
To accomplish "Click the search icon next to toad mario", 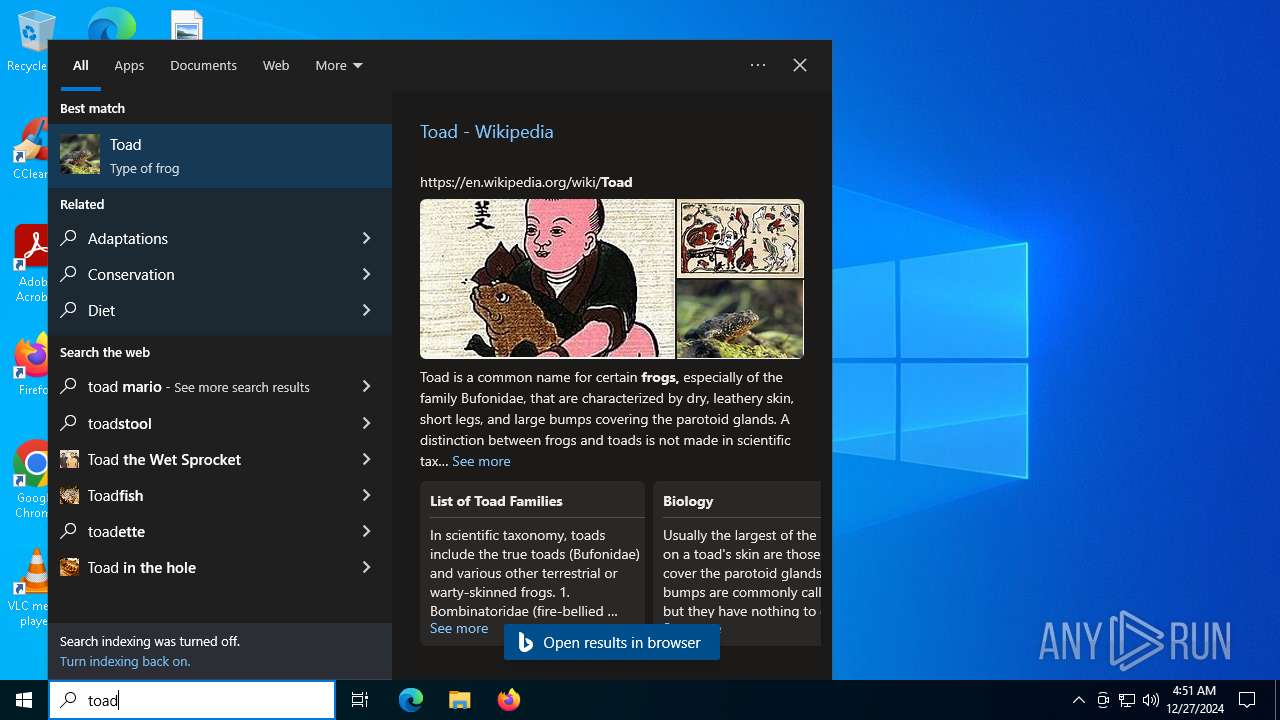I will coord(69,386).
